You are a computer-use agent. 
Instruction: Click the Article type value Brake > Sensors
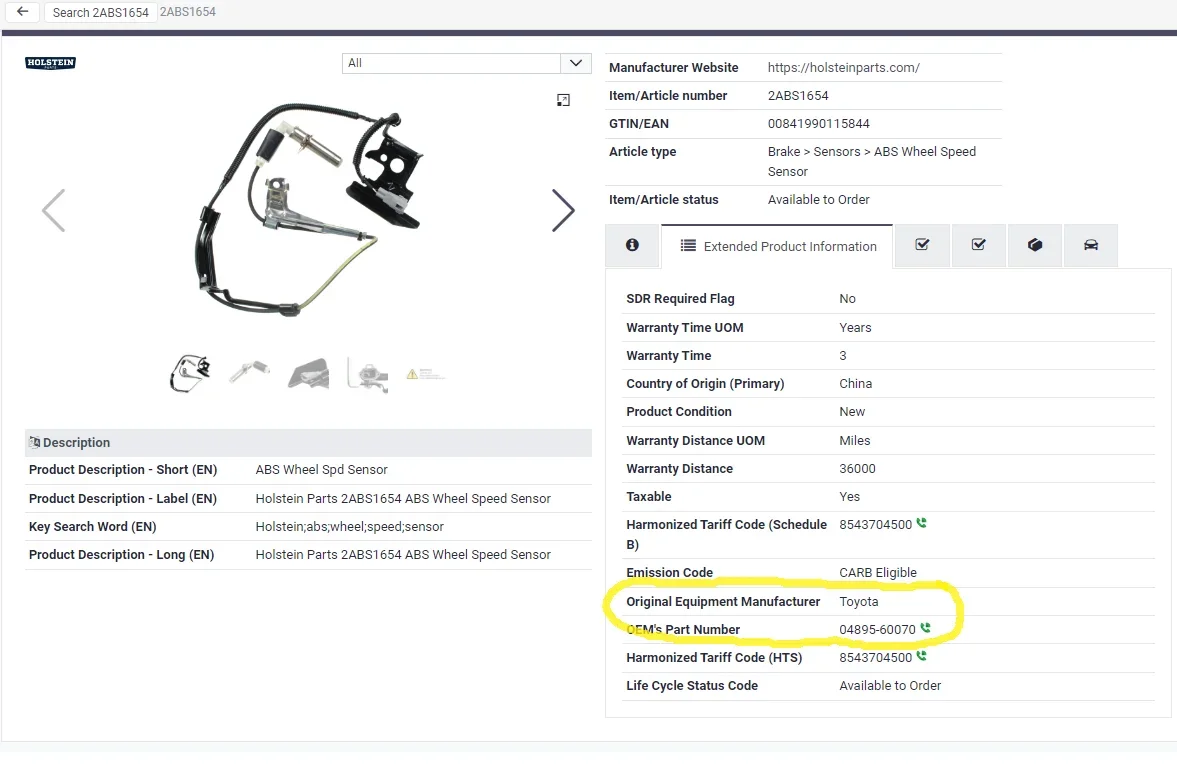tap(871, 161)
